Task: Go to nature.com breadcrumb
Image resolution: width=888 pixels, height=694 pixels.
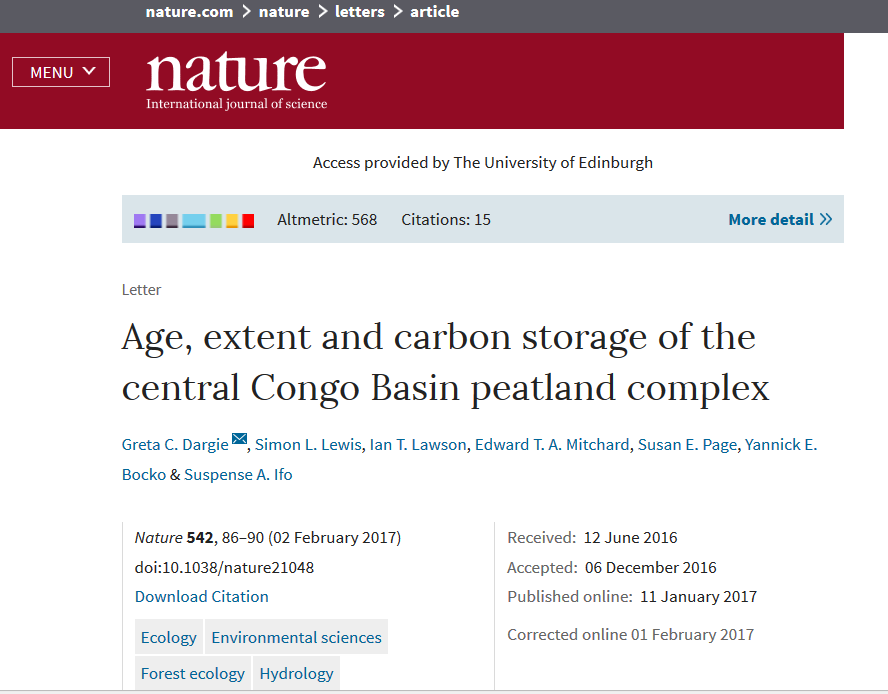Action: (189, 12)
